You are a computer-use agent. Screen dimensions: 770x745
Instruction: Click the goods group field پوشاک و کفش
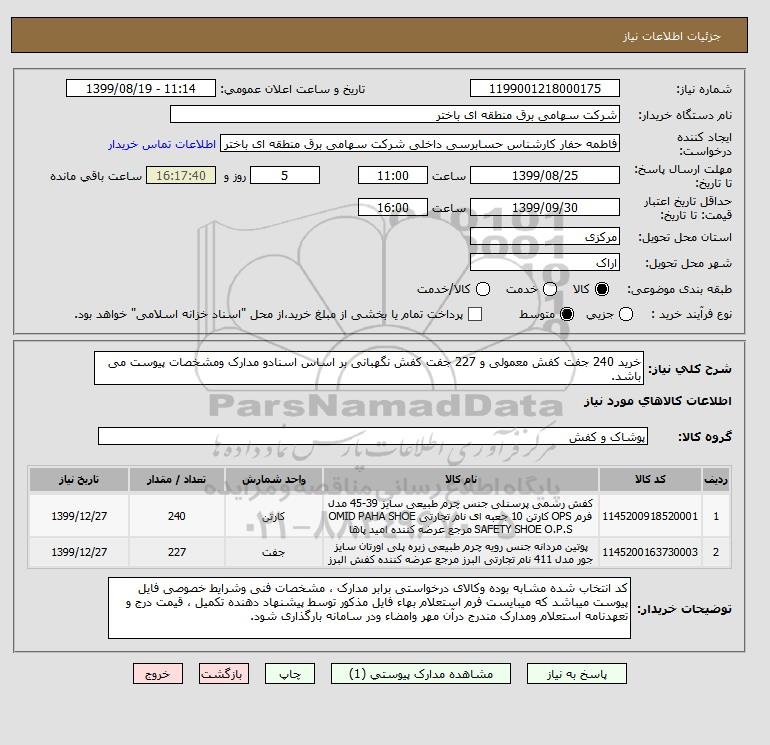coord(373,436)
